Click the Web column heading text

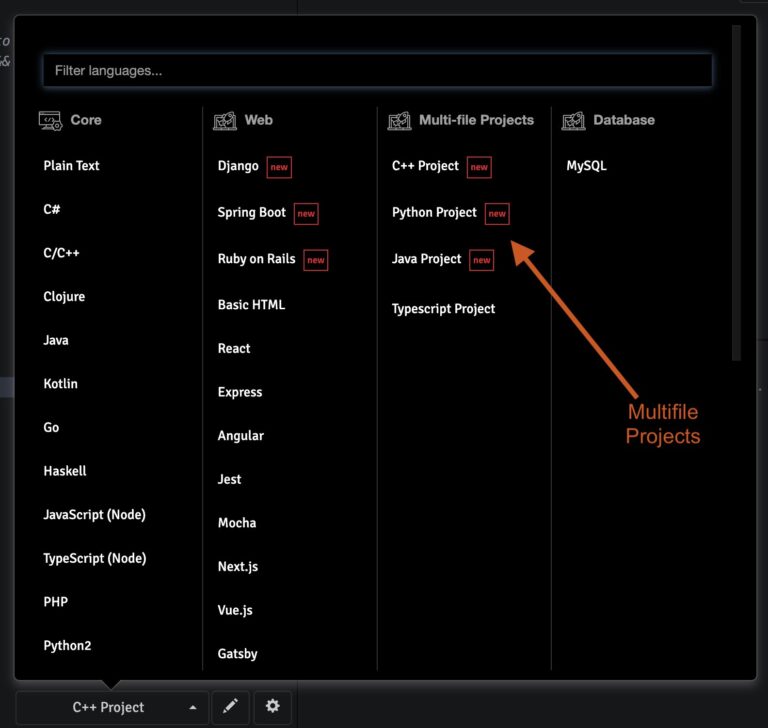coord(259,120)
